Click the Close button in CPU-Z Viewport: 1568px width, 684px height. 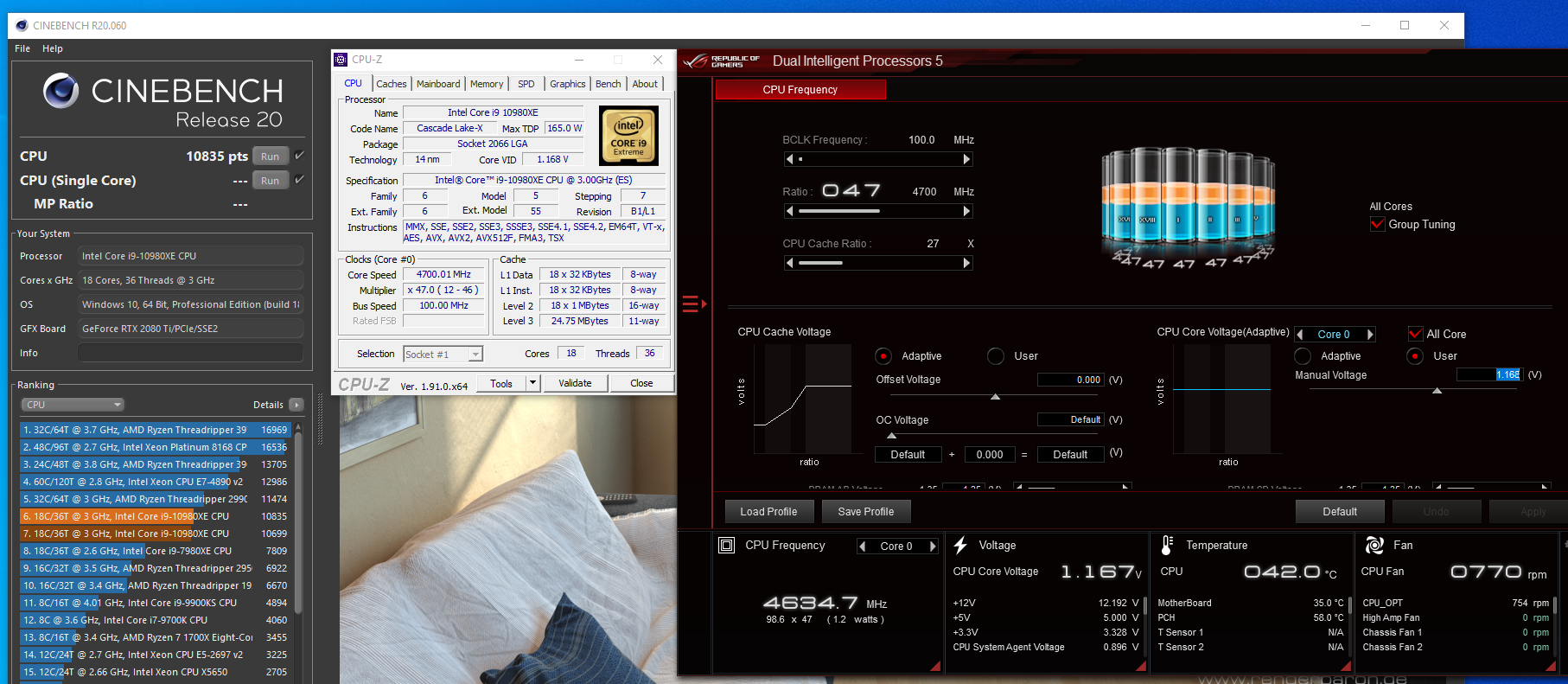pyautogui.click(x=642, y=383)
